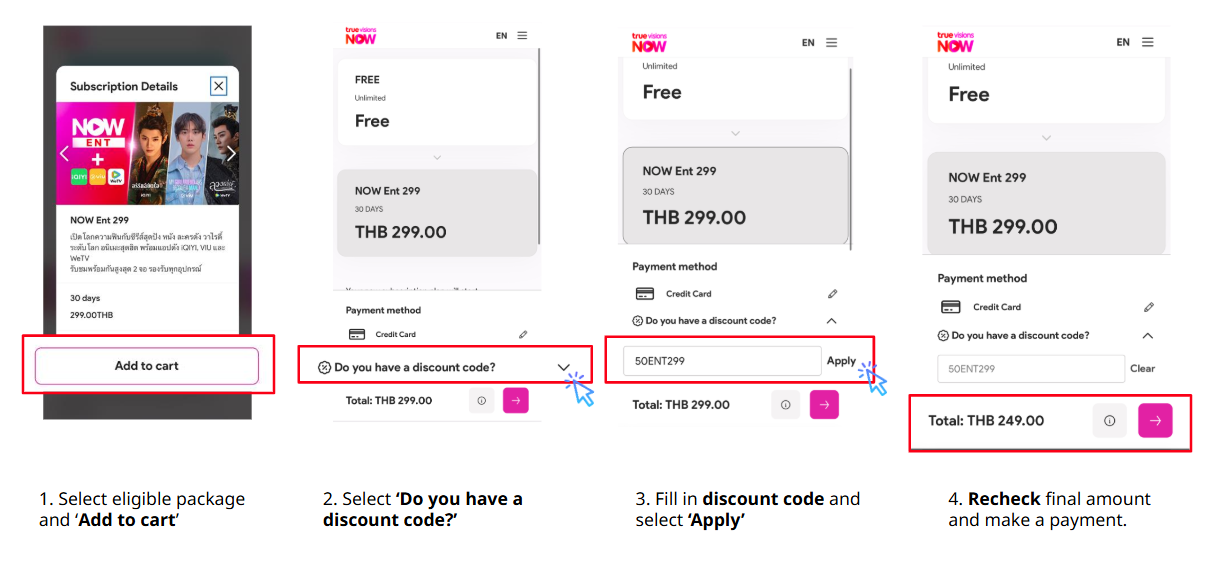This screenshot has width=1206, height=568.
Task: Focus the 50ENT299 code field beside Apply
Action: (x=721, y=361)
